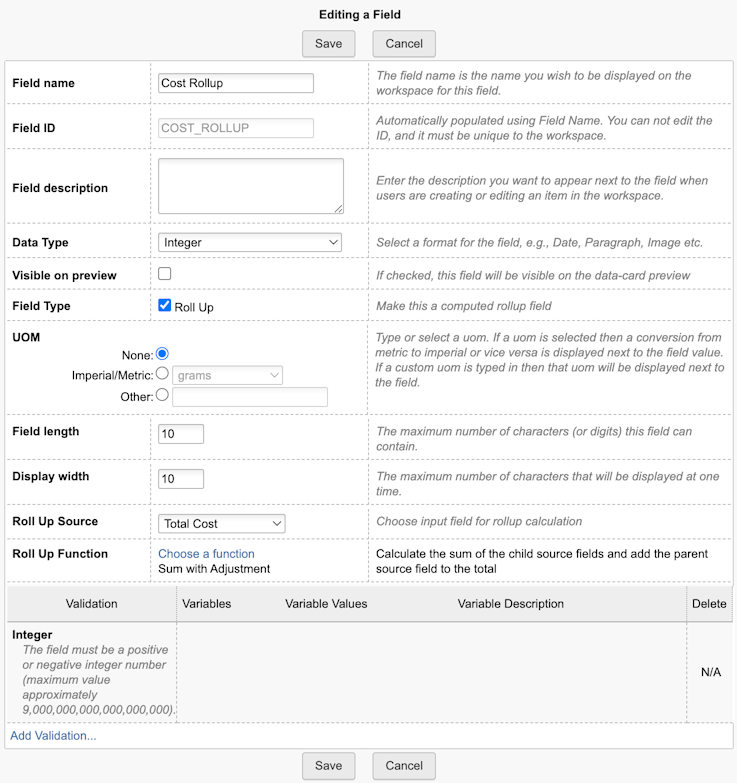Click the Field length input

[x=181, y=433]
